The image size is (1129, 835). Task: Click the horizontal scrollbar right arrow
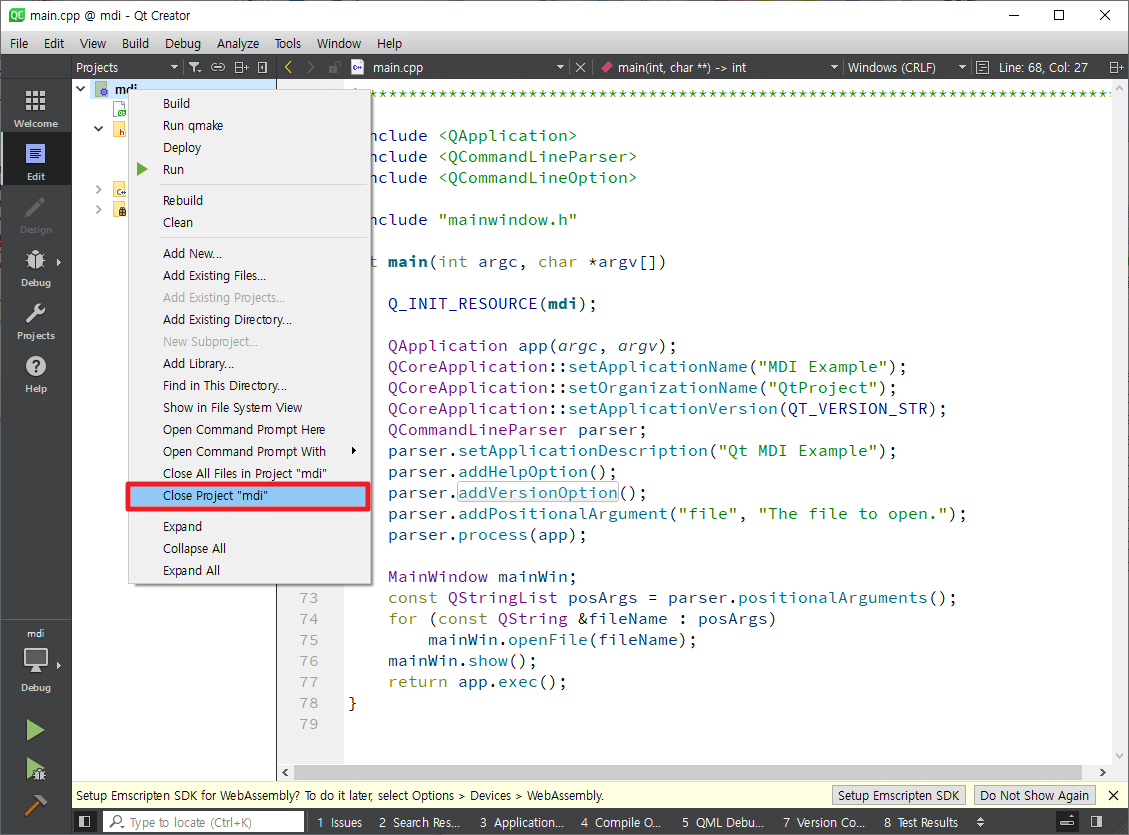(x=1102, y=772)
